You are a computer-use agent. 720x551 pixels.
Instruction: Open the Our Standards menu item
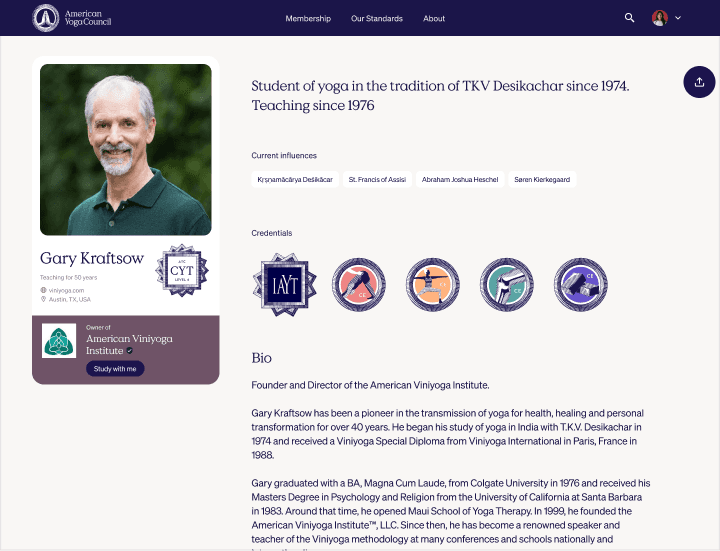pyautogui.click(x=377, y=18)
